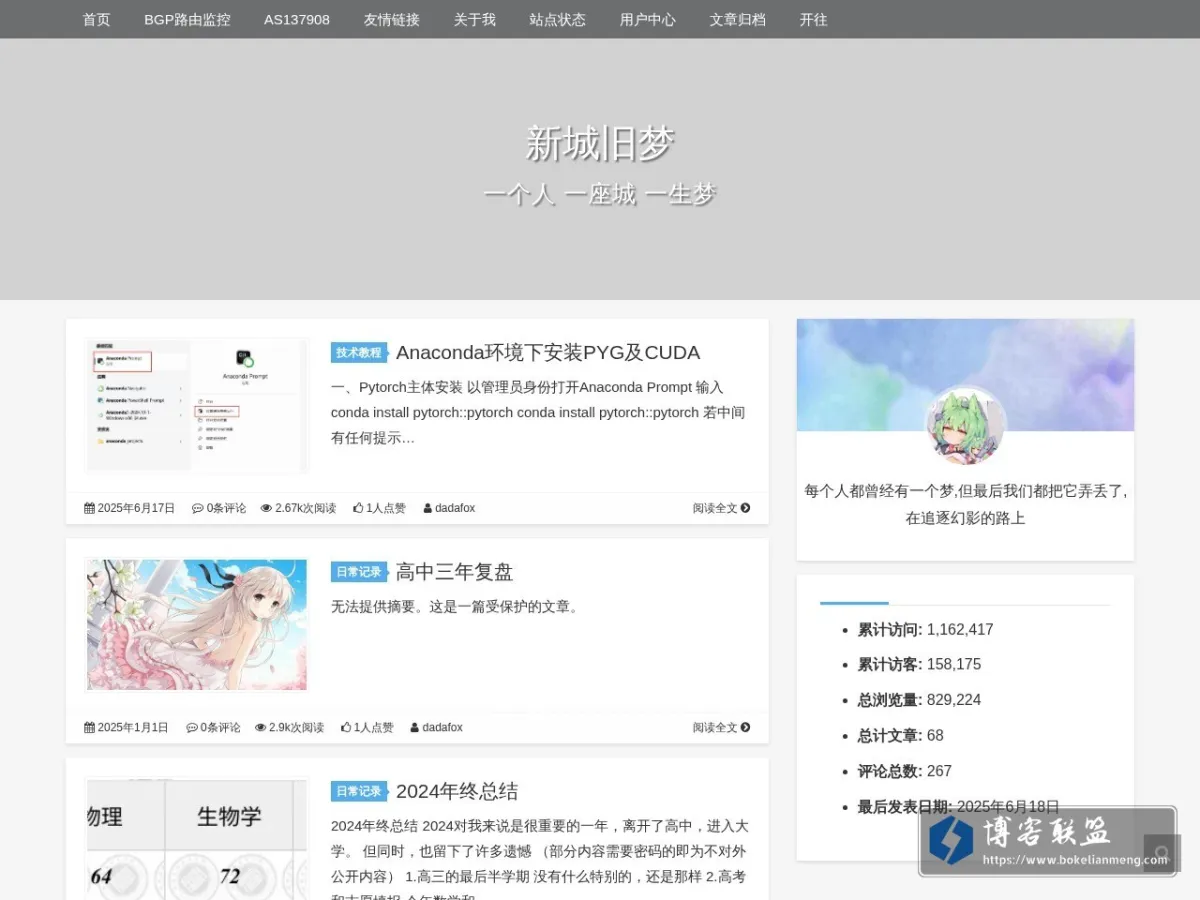Go to 友情链接 page
Viewport: 1200px width, 900px height.
(392, 19)
